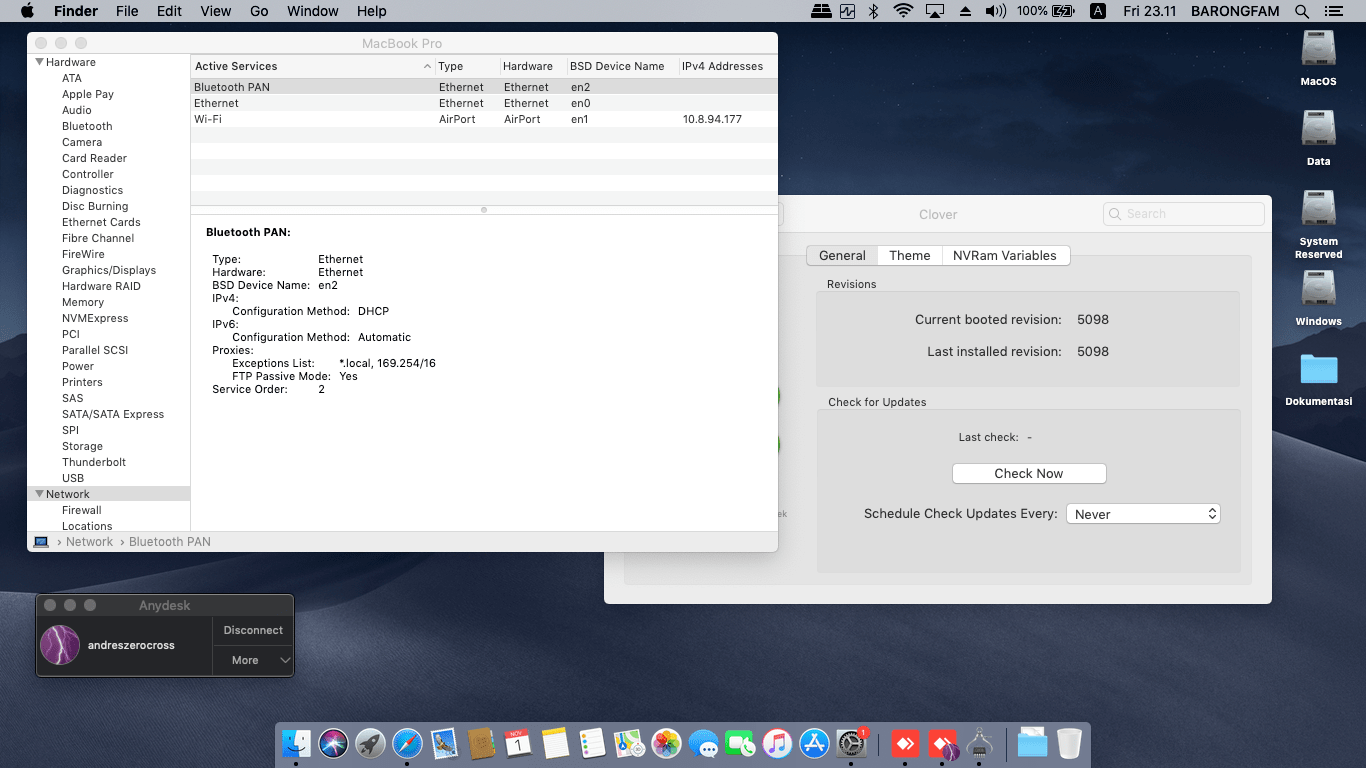
Task: Launch Siri from the dock
Action: point(333,743)
